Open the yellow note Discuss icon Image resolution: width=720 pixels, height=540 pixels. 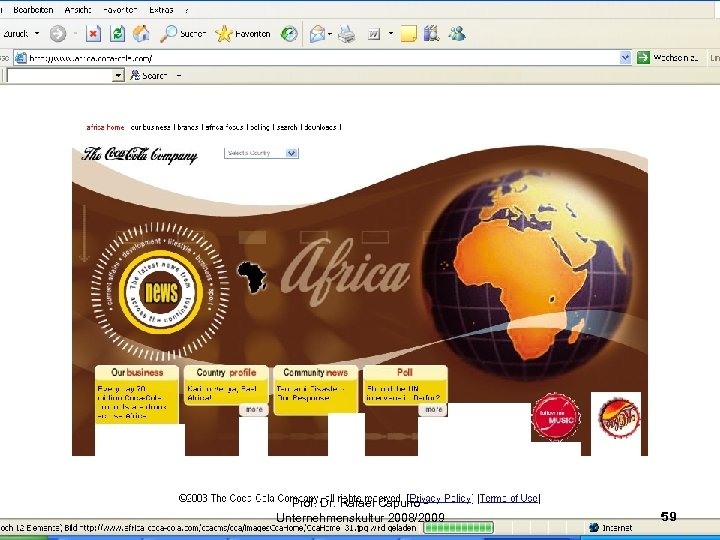[x=408, y=34]
